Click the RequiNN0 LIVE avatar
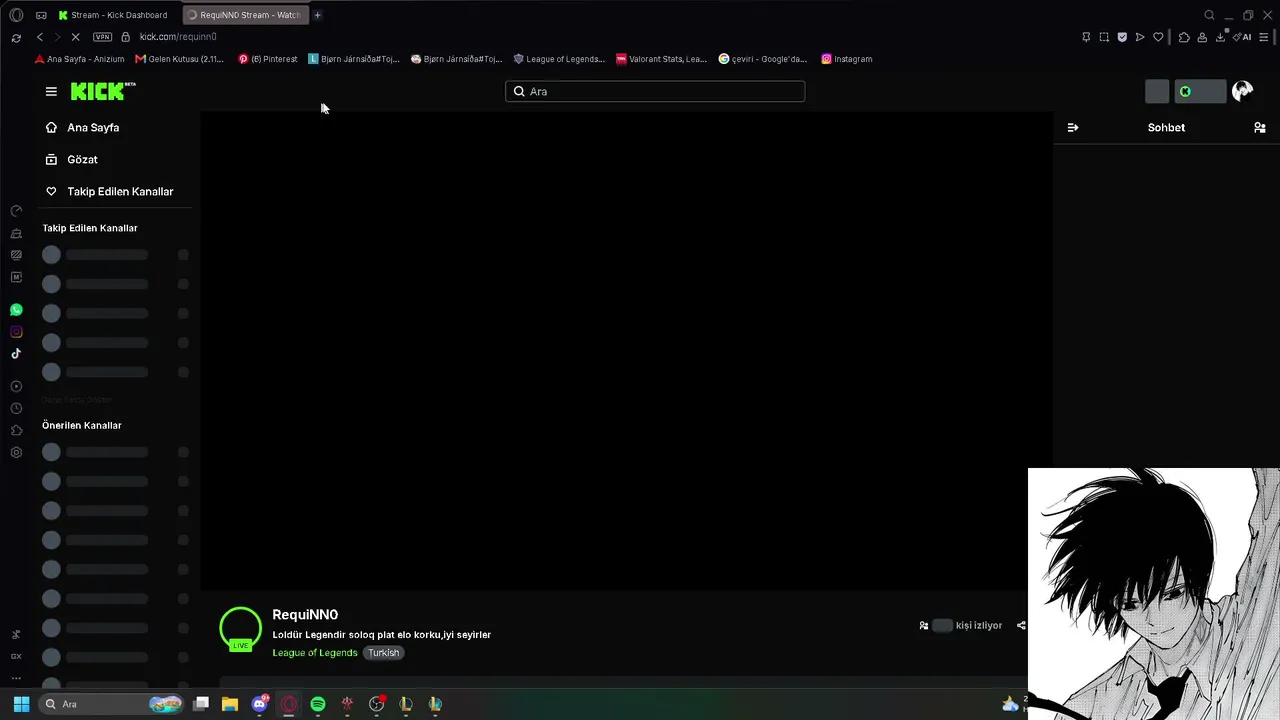Image resolution: width=1280 pixels, height=720 pixels. 240,629
